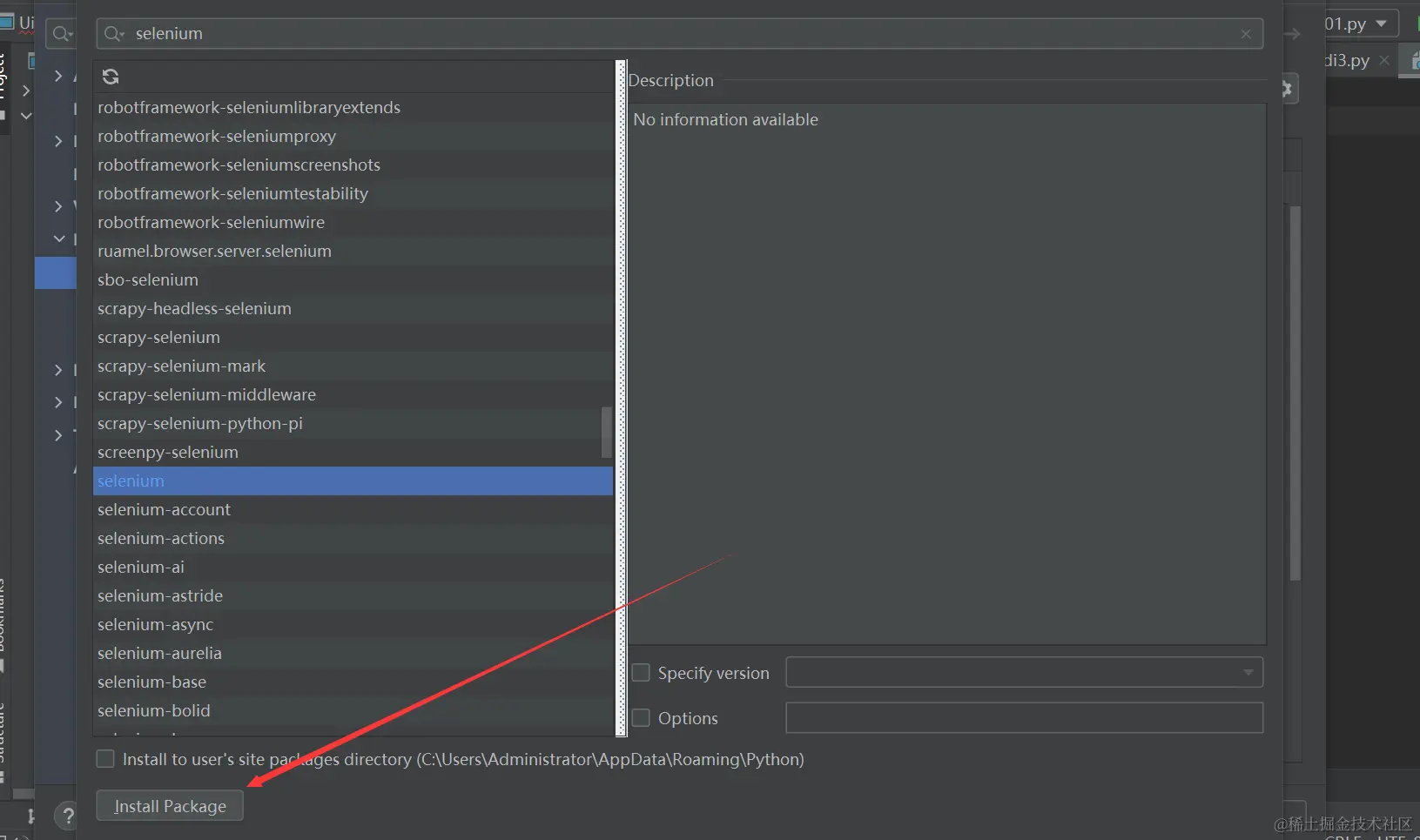Select the highlighted selenium package

(353, 480)
